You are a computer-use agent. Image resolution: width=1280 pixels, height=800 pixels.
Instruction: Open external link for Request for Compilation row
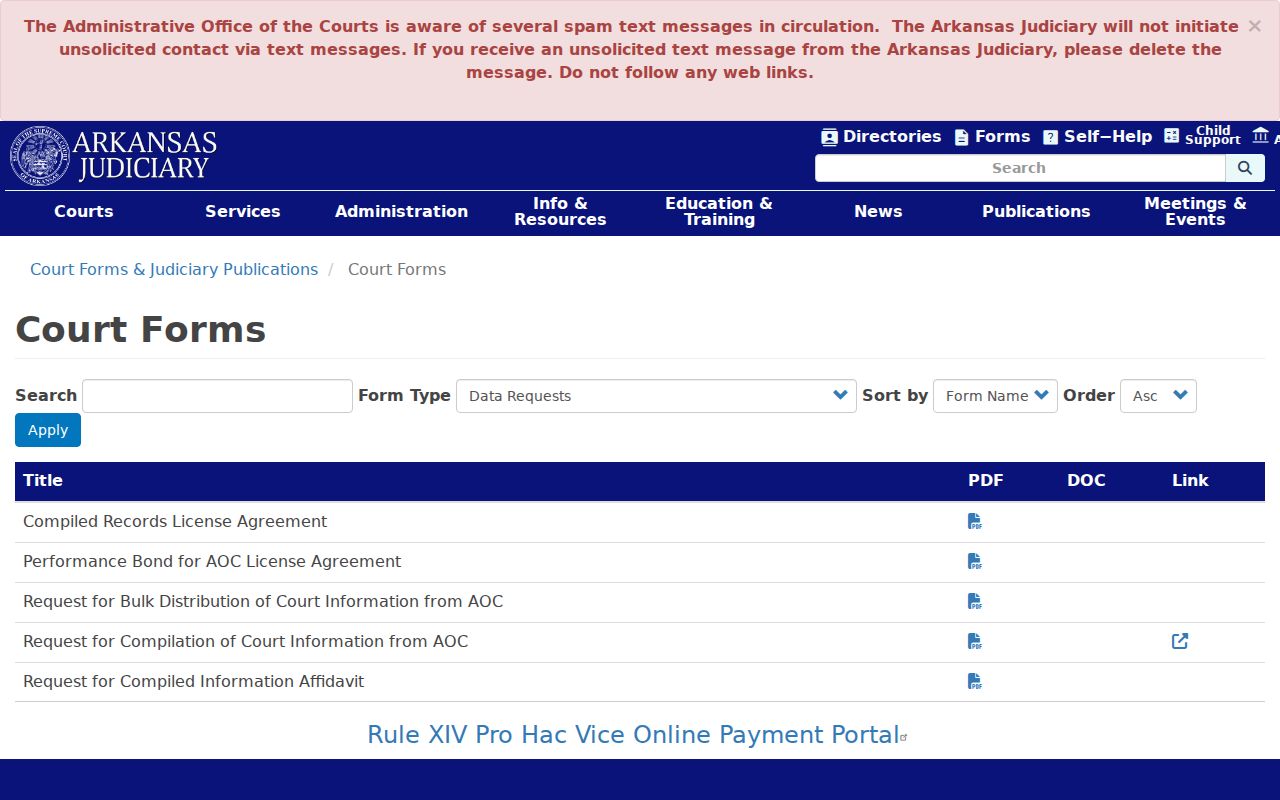tap(1180, 641)
